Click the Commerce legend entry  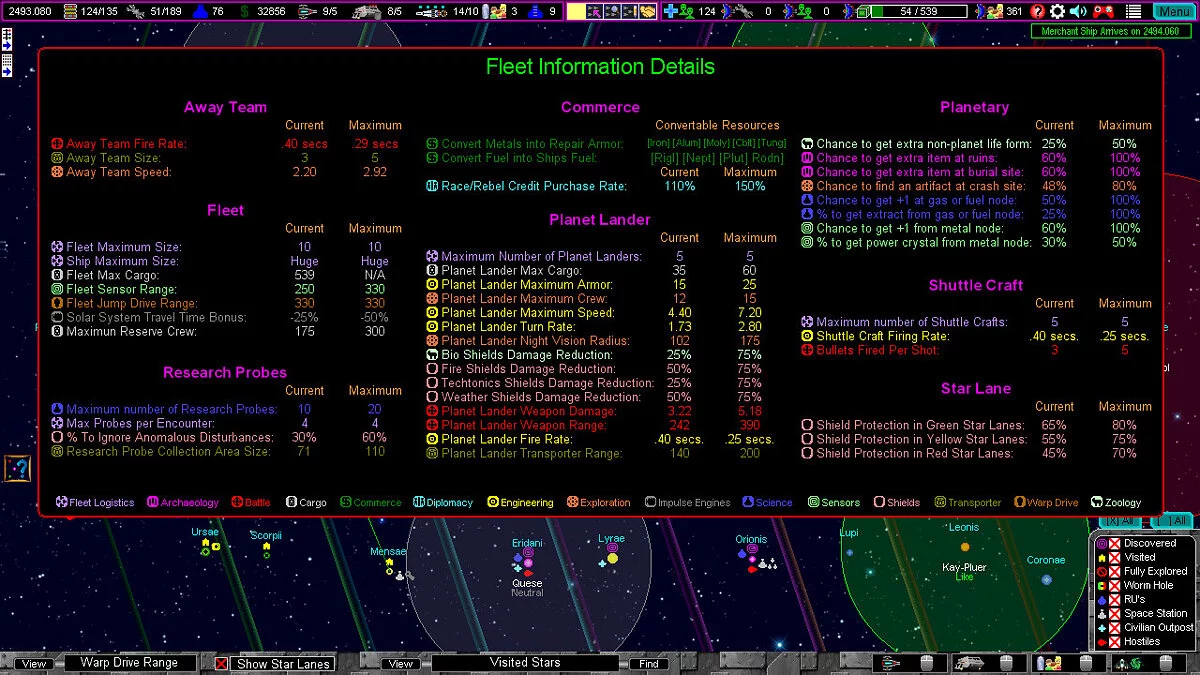click(371, 503)
